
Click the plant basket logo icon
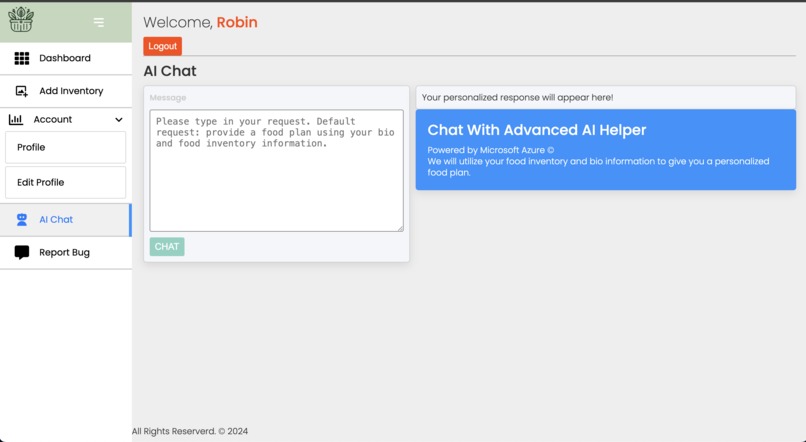[x=21, y=20]
